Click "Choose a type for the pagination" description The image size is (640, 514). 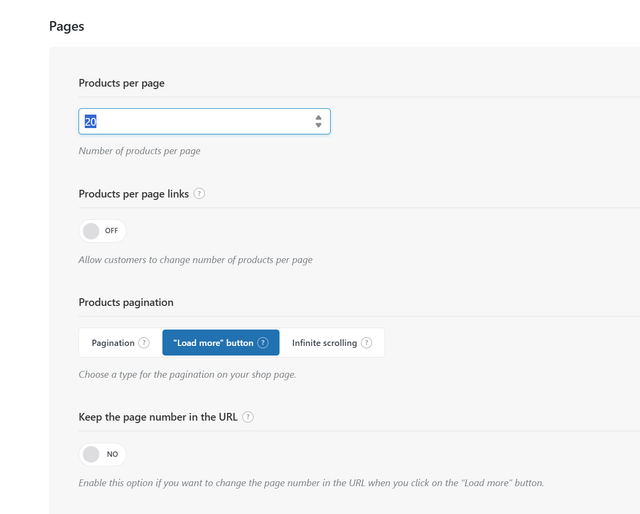click(x=187, y=374)
